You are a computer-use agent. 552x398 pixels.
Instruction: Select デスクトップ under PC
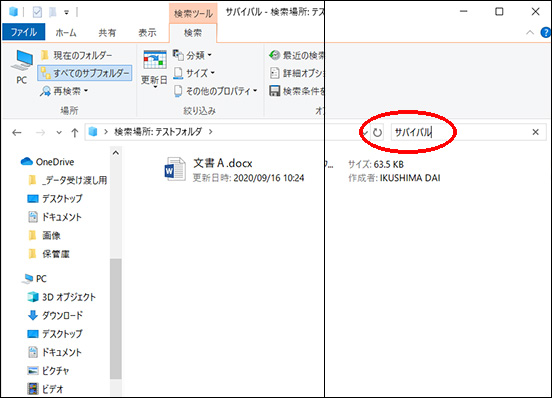[55, 334]
